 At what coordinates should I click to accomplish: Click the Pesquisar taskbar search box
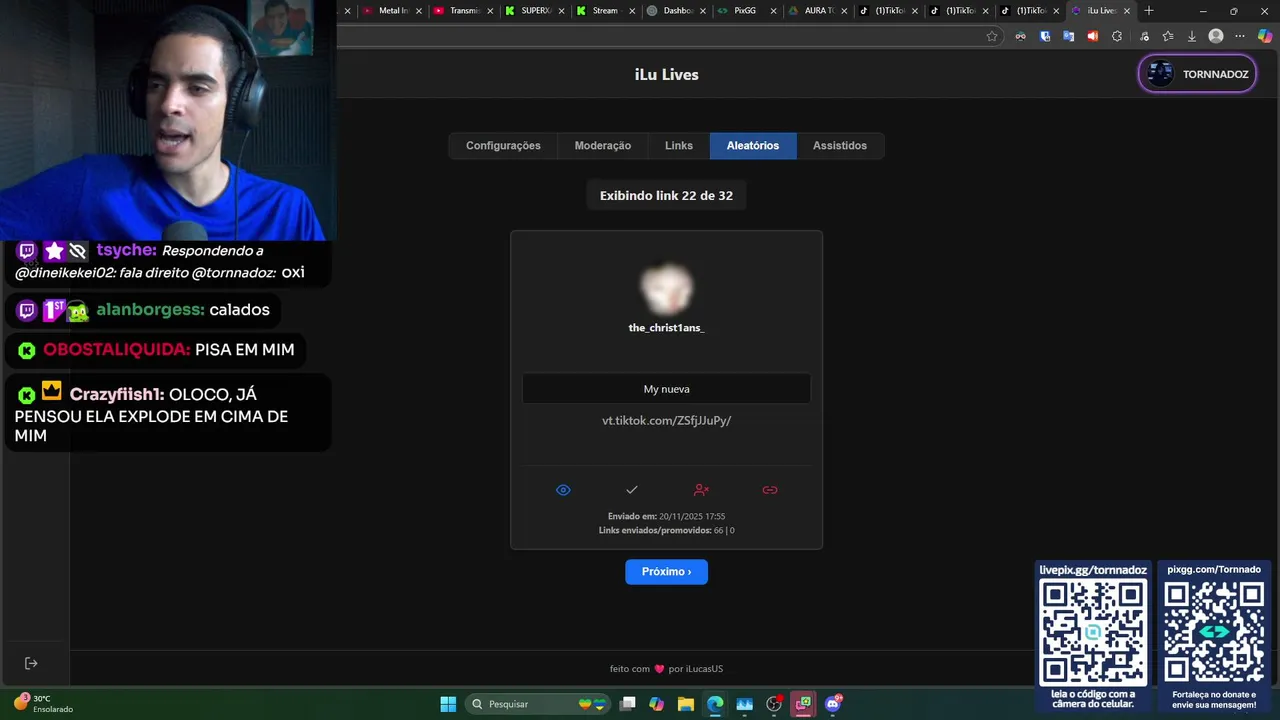pos(540,704)
